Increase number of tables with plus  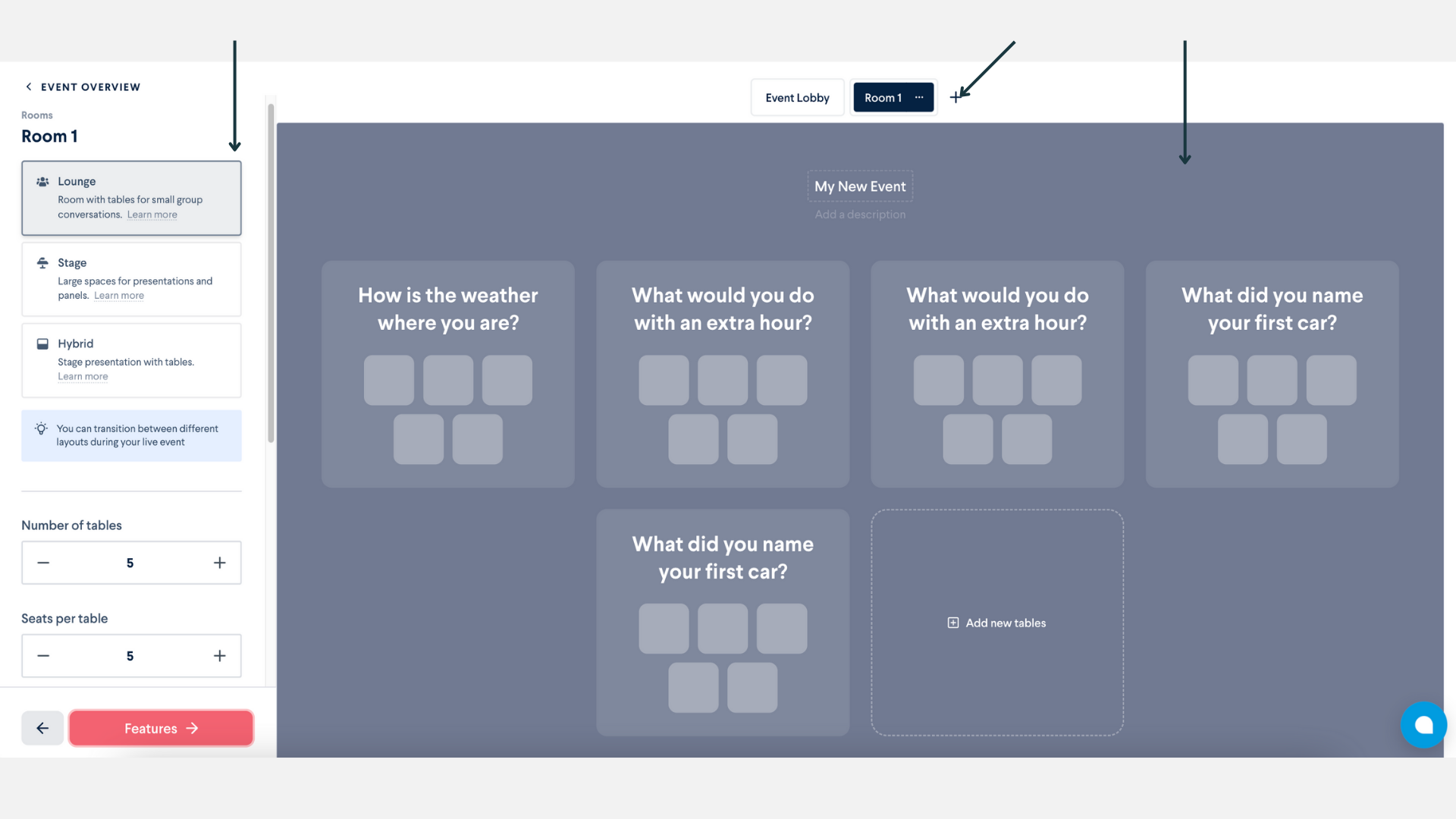pyautogui.click(x=220, y=563)
